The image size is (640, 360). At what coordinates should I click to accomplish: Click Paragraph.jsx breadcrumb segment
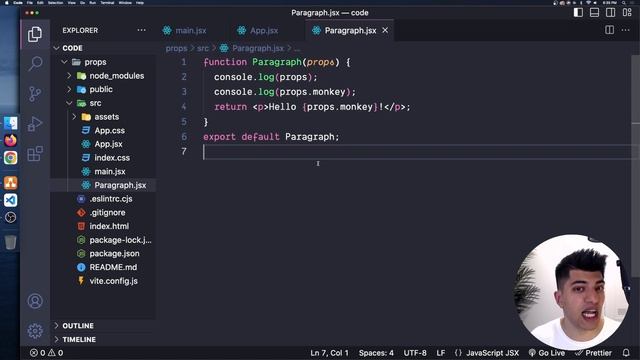click(258, 49)
